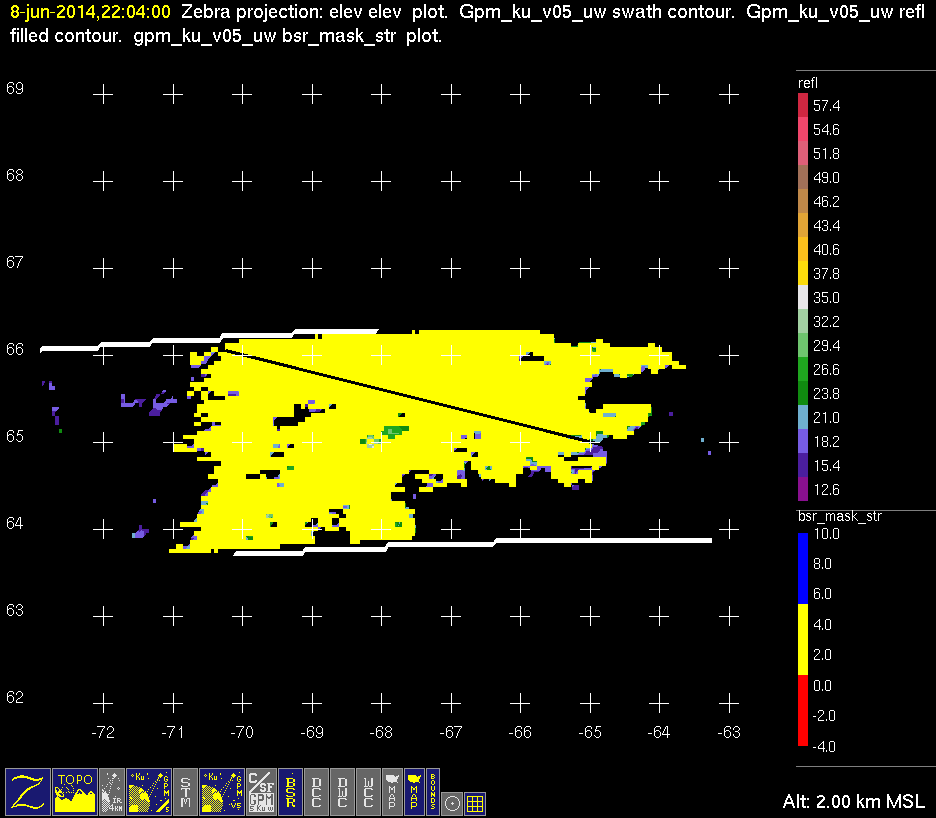Toggle the TOPO topography overlay icon
Image resolution: width=936 pixels, height=818 pixels.
click(x=75, y=791)
